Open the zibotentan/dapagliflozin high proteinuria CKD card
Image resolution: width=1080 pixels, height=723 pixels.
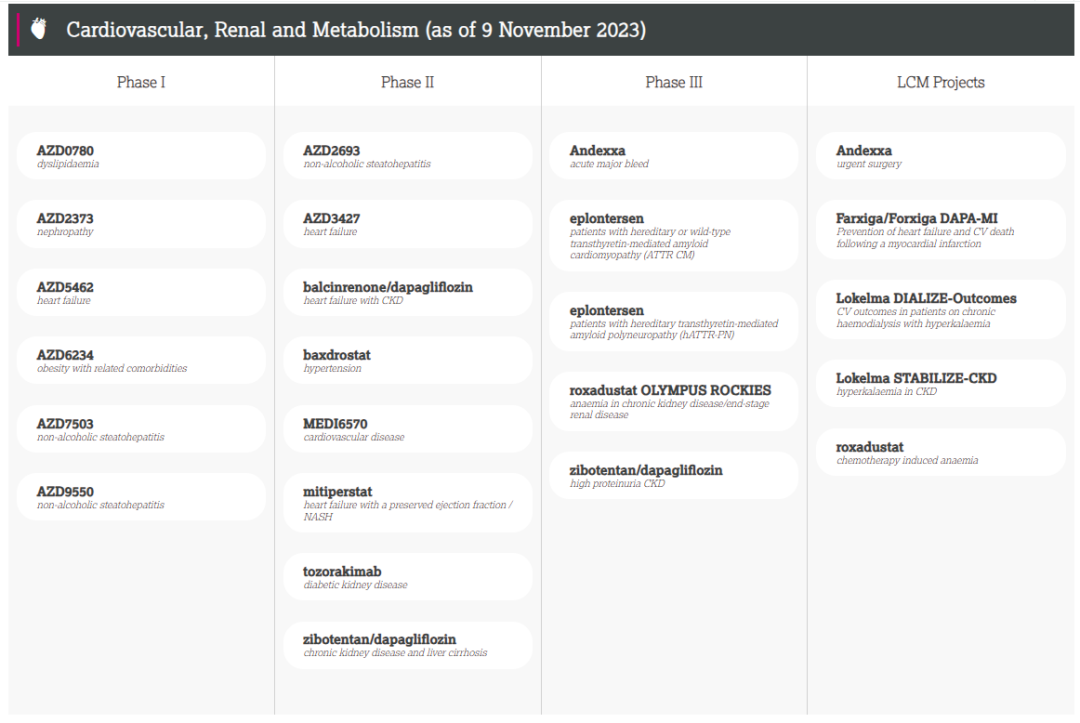(674, 475)
